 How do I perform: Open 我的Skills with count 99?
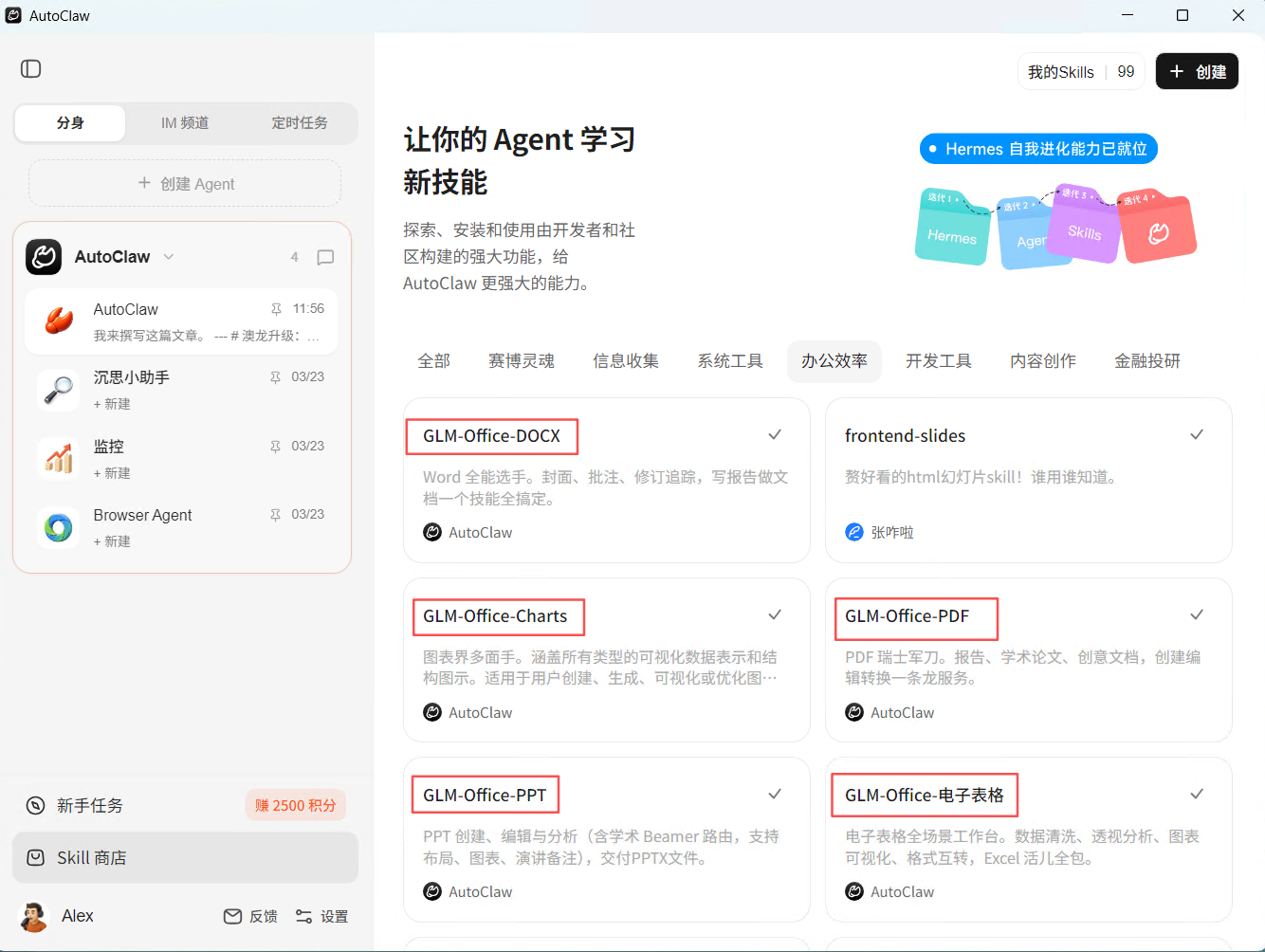click(x=1081, y=72)
